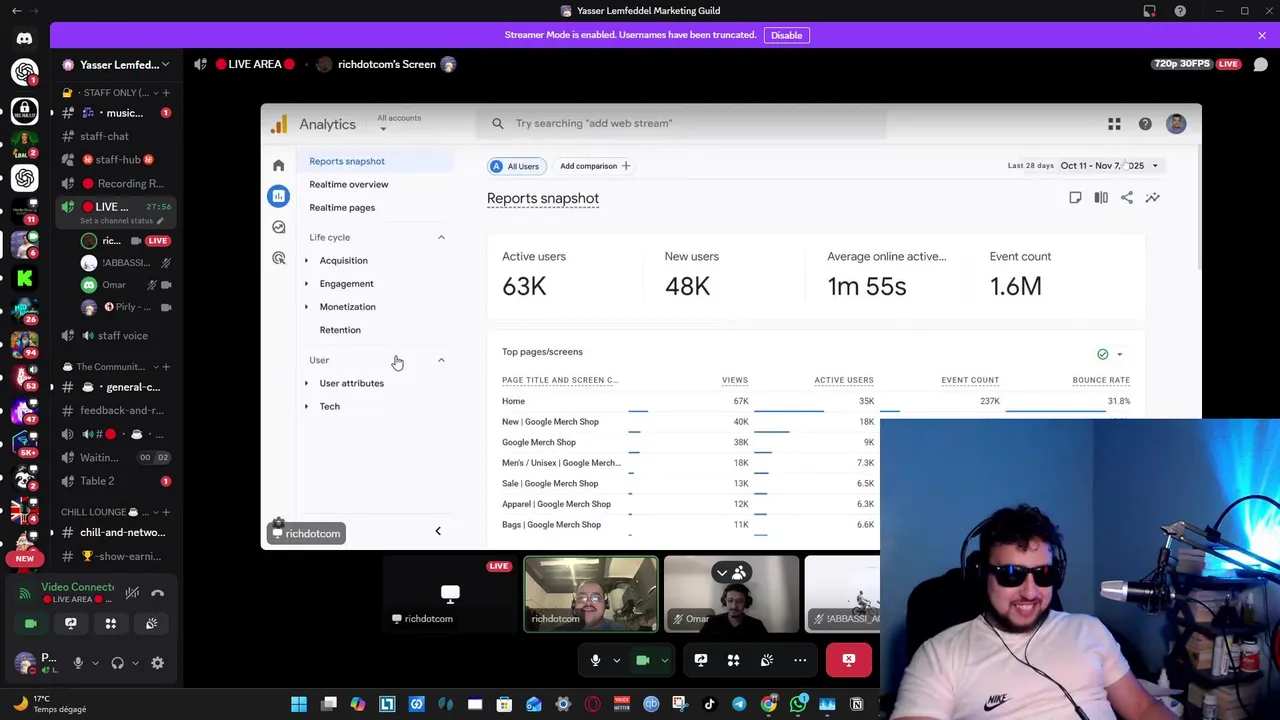
Task: Open Realtime overview
Action: pyautogui.click(x=349, y=184)
